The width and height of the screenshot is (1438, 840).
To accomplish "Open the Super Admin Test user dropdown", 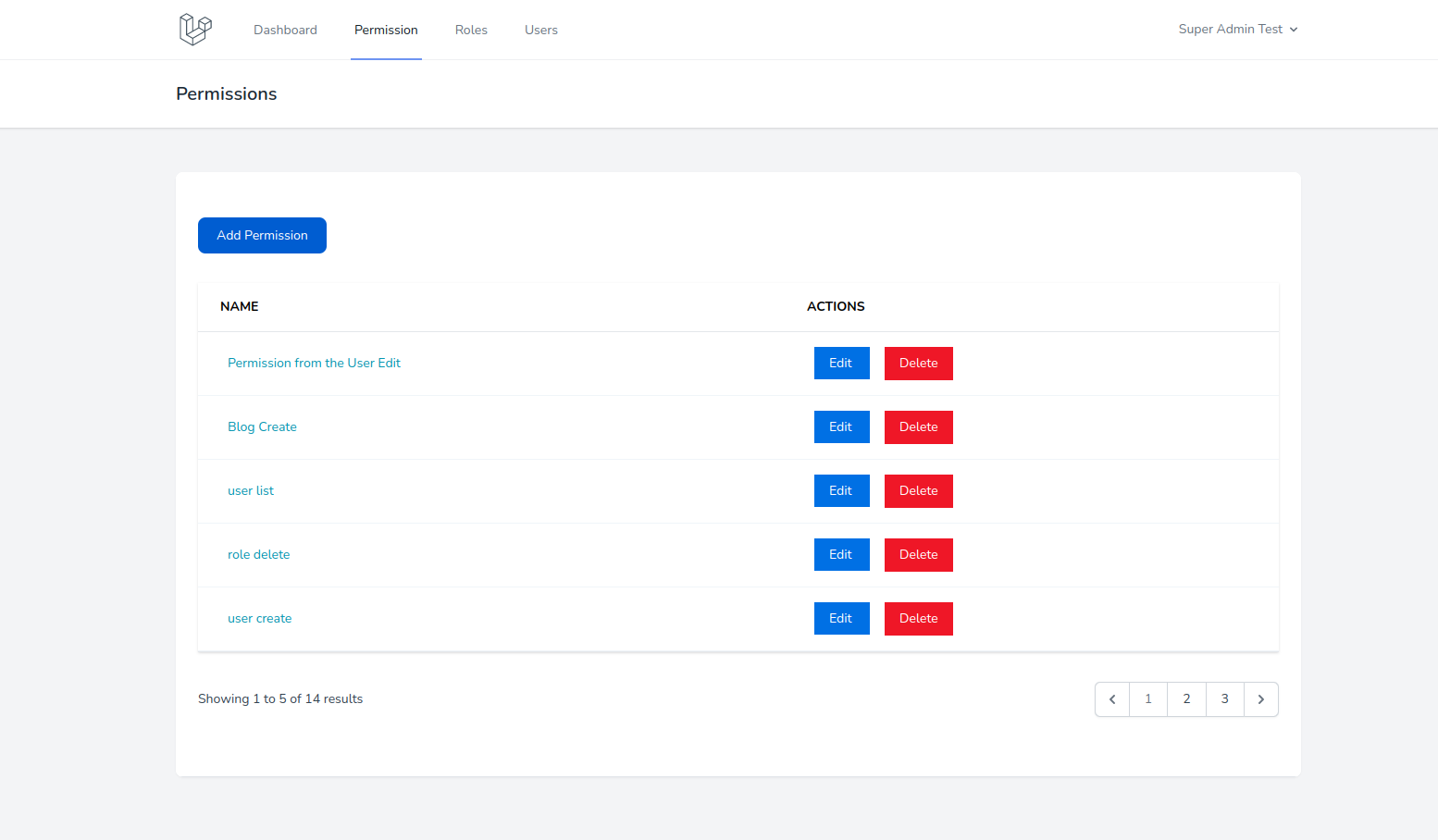I will 1237,30.
